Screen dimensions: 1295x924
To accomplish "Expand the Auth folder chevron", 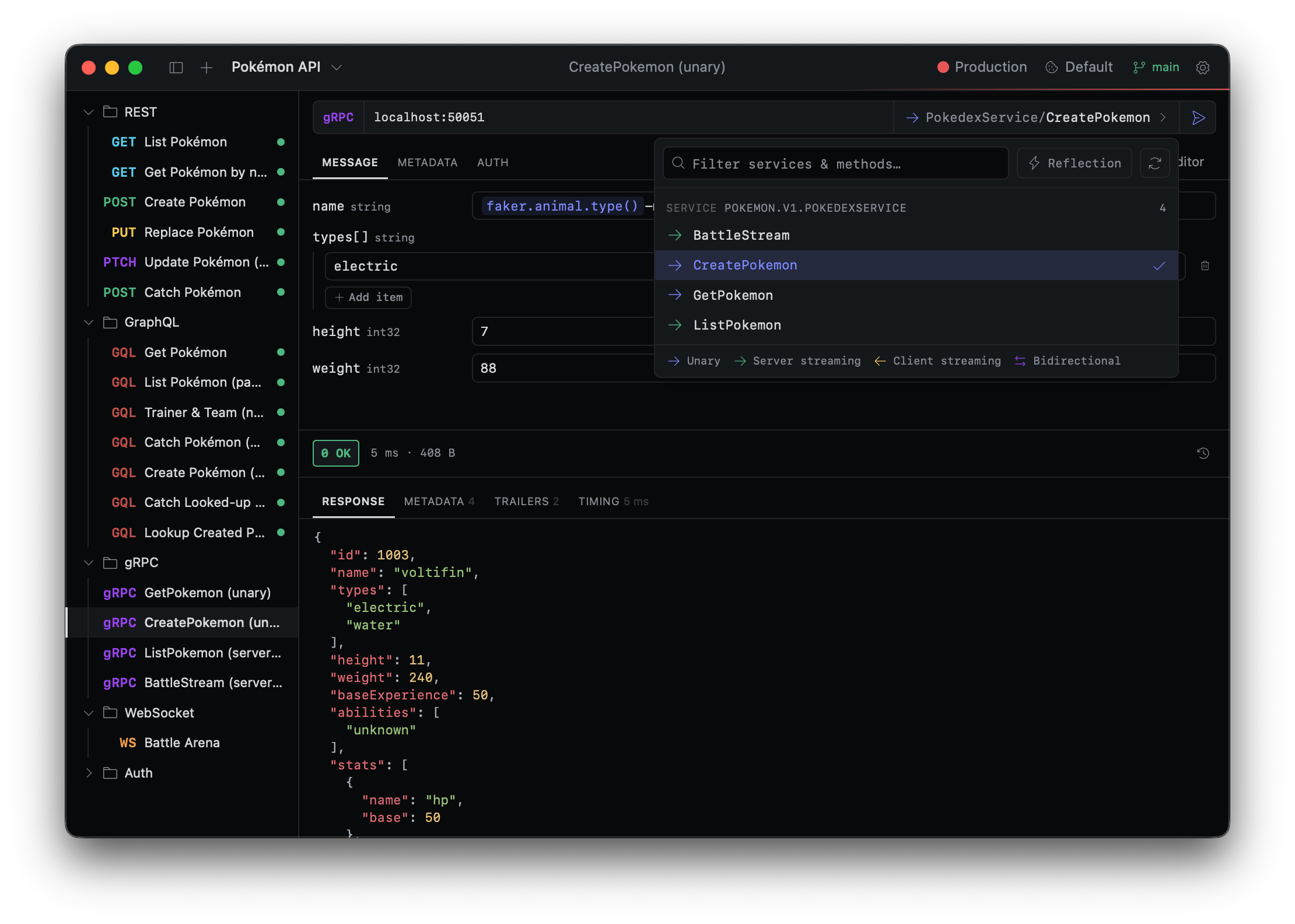I will [89, 773].
